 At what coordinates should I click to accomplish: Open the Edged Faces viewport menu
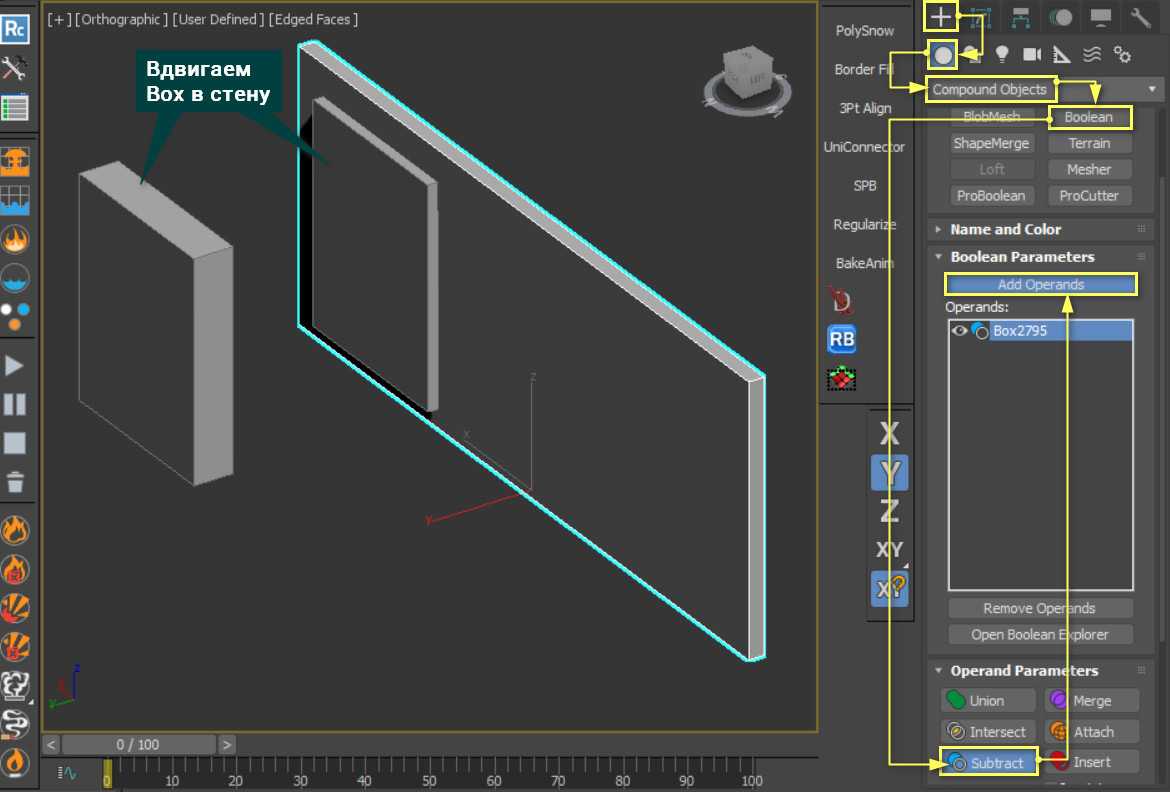pyautogui.click(x=314, y=19)
